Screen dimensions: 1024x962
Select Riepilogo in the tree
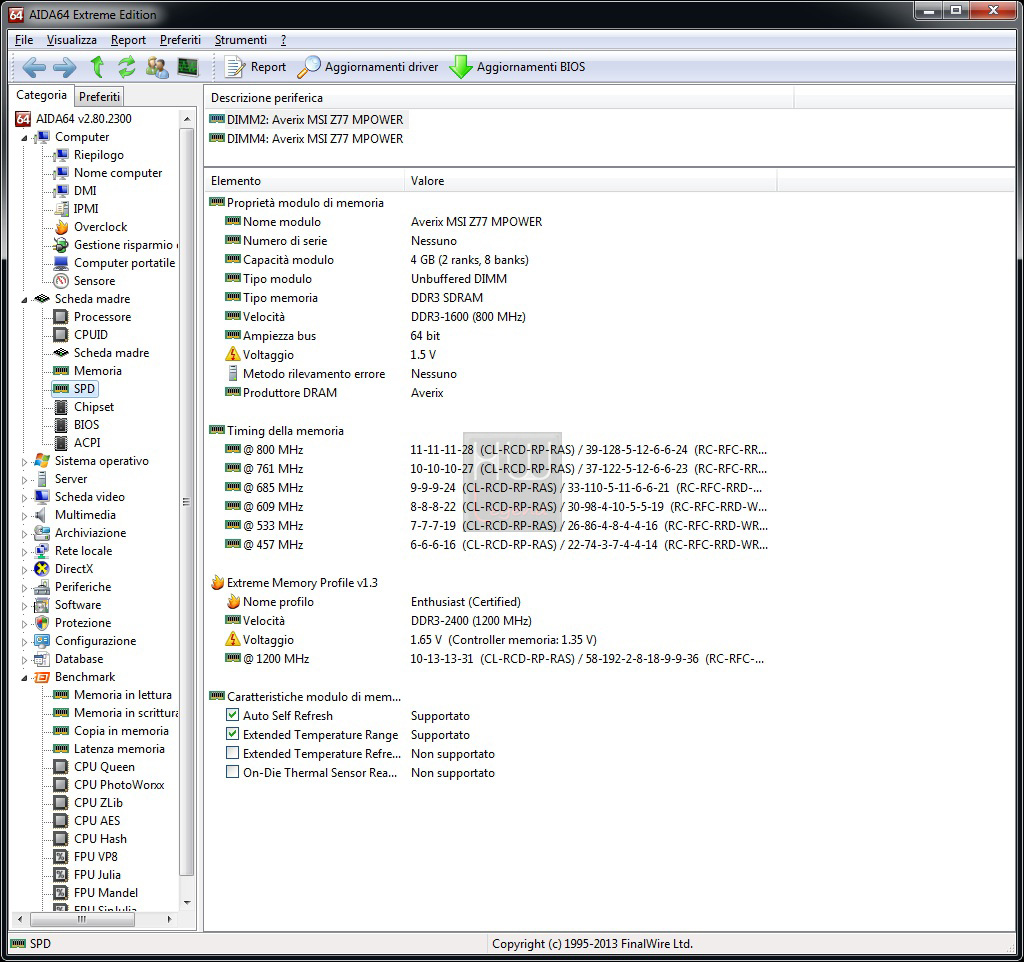coord(98,155)
